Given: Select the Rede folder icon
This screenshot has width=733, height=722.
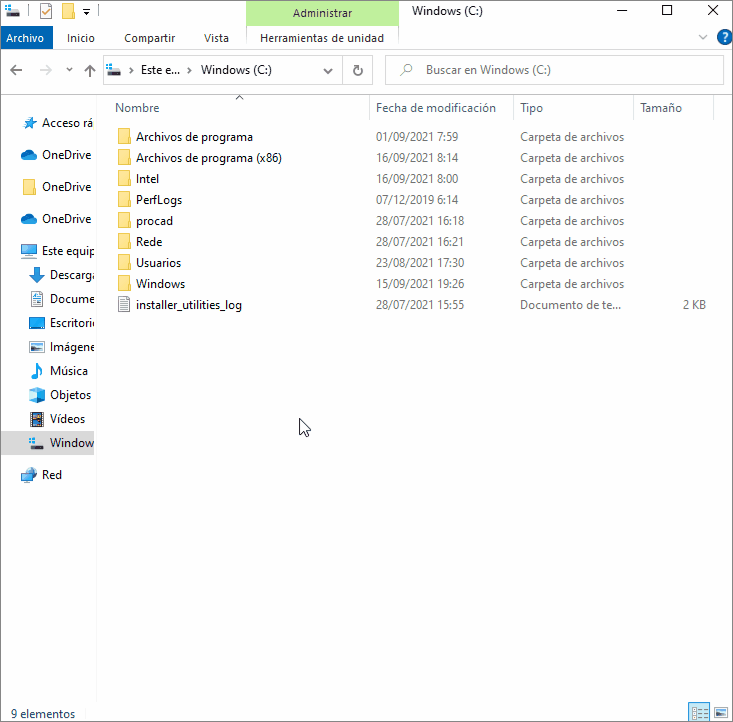Looking at the screenshot, I should (124, 242).
